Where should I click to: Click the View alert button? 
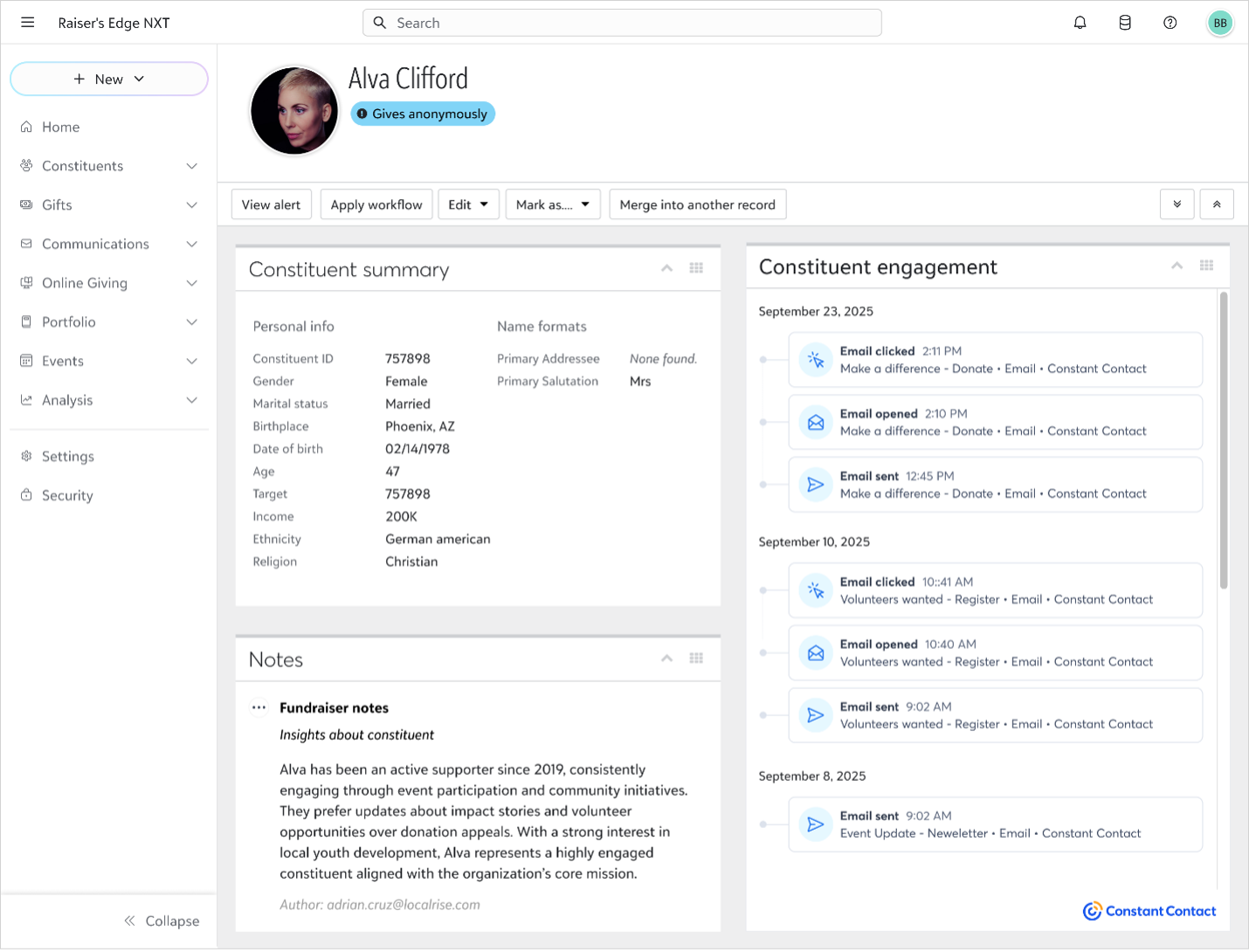271,204
